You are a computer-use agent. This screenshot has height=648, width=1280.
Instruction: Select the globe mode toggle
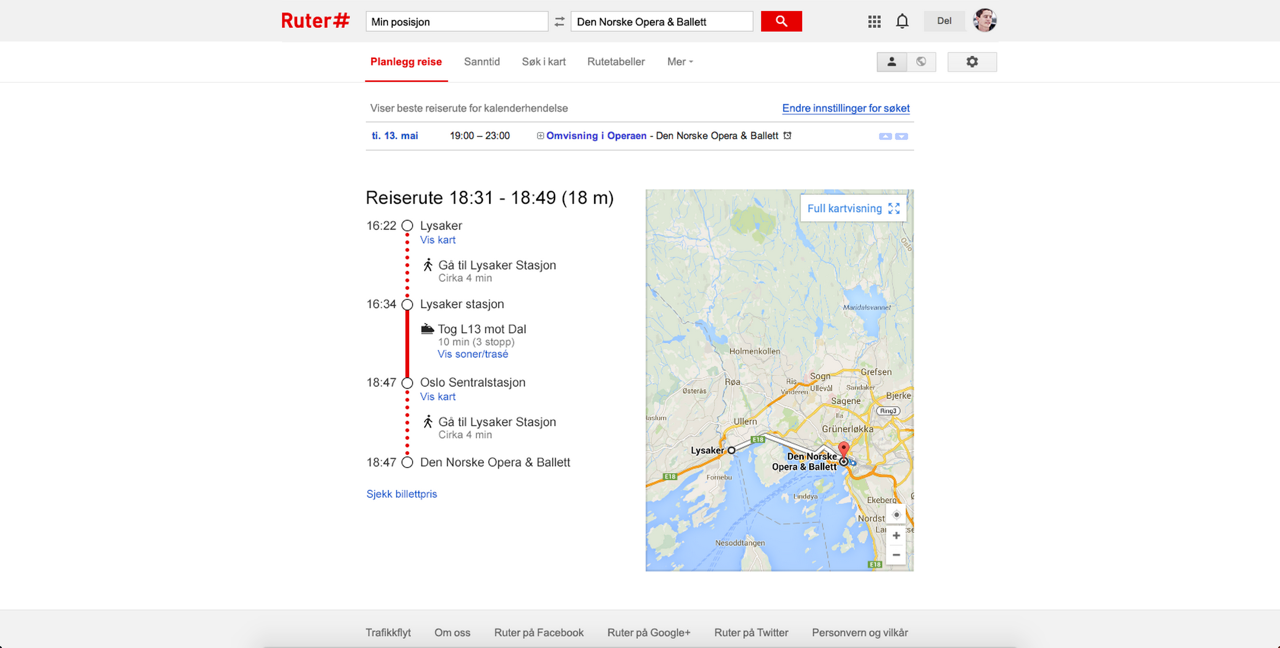(x=922, y=62)
